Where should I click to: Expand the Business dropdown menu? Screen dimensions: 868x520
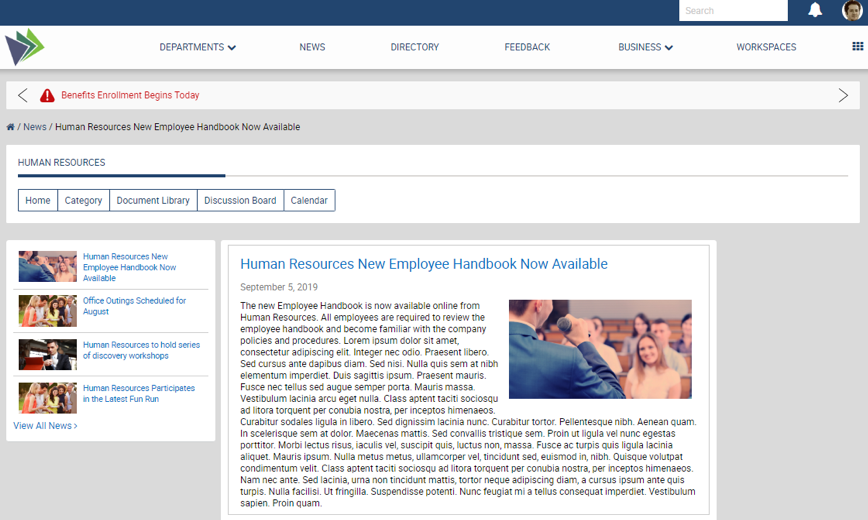(645, 47)
